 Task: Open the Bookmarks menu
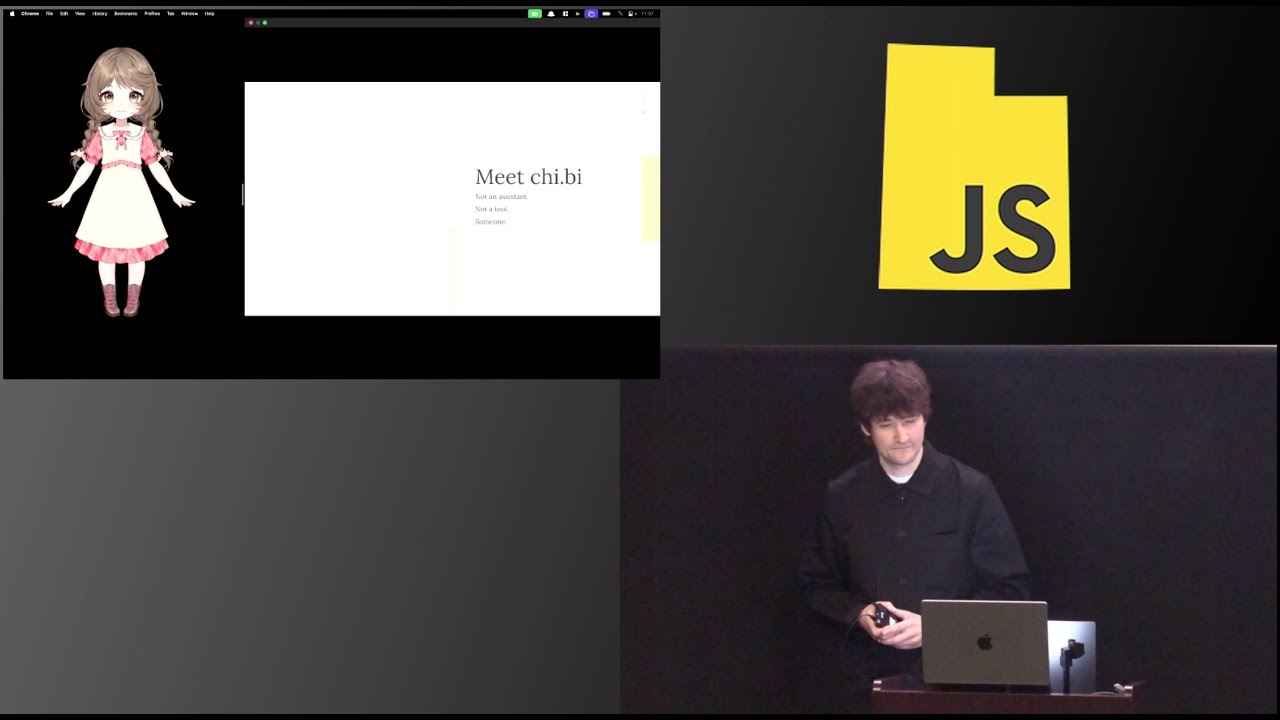pos(126,14)
